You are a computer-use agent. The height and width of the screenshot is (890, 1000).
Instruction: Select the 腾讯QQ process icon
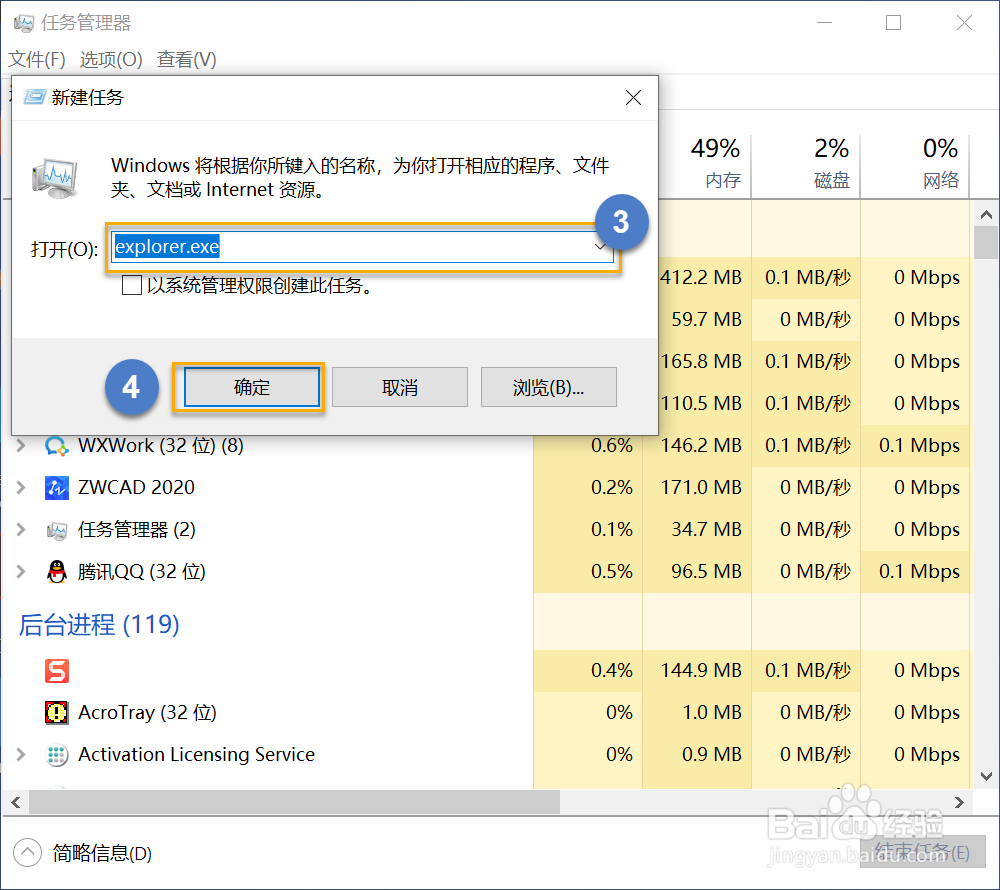57,572
